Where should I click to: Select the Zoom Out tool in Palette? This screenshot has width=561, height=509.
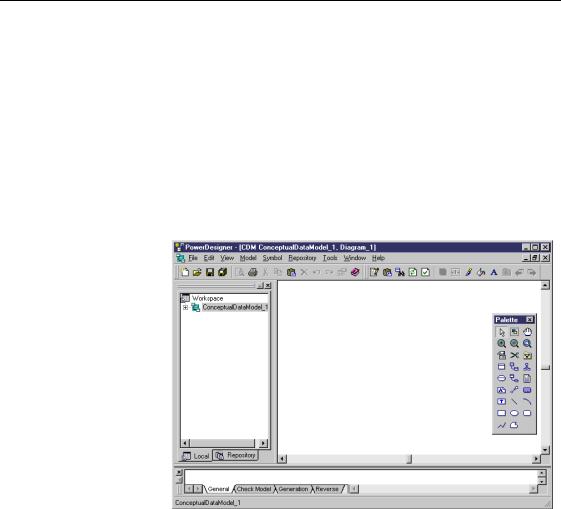click(x=514, y=344)
